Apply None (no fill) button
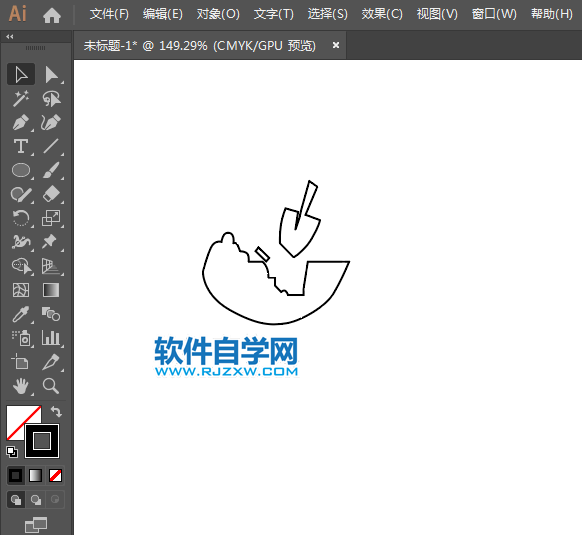This screenshot has width=582, height=535. 55,475
